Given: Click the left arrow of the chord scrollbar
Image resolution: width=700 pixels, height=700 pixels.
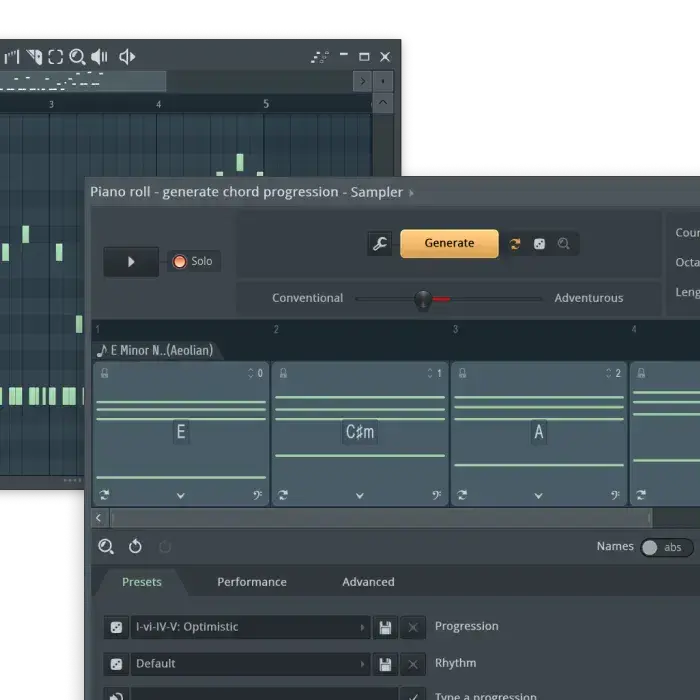Looking at the screenshot, I should coord(99,518).
